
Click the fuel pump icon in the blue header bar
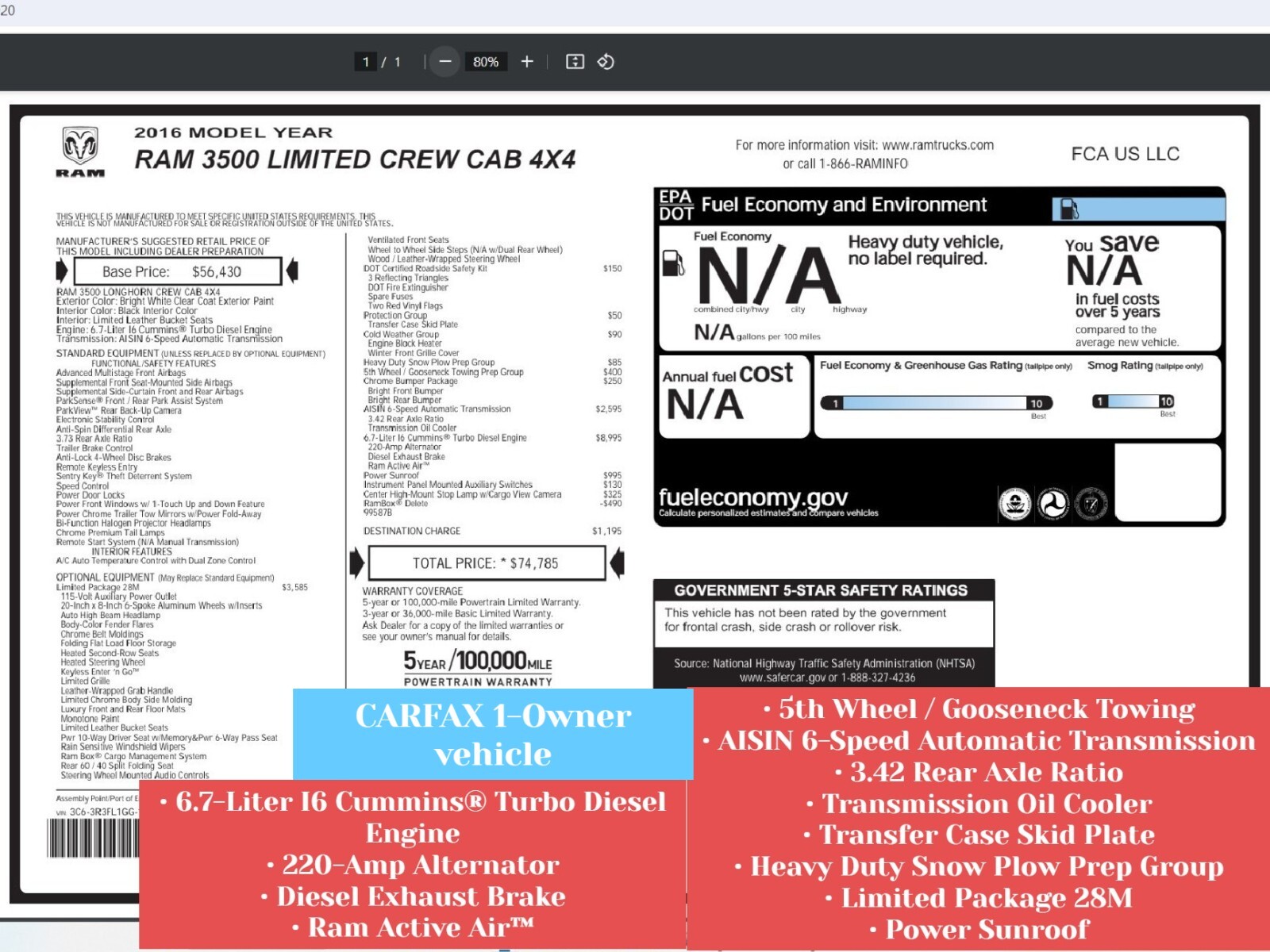(x=1069, y=209)
